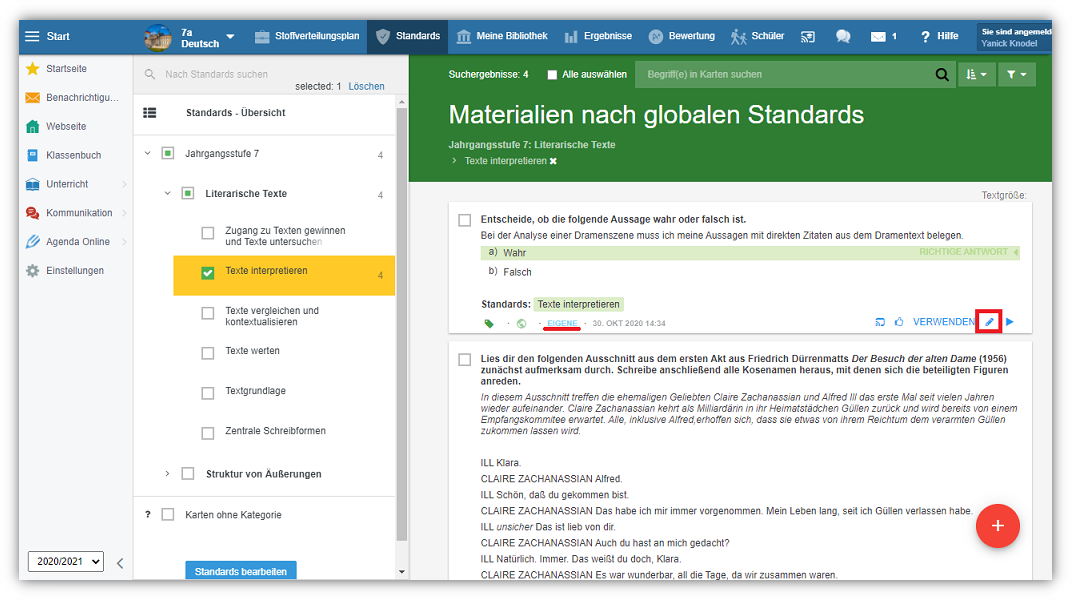Go to the Ergebnisse tab
Viewport: 1072px width, 600px height.
(x=598, y=36)
